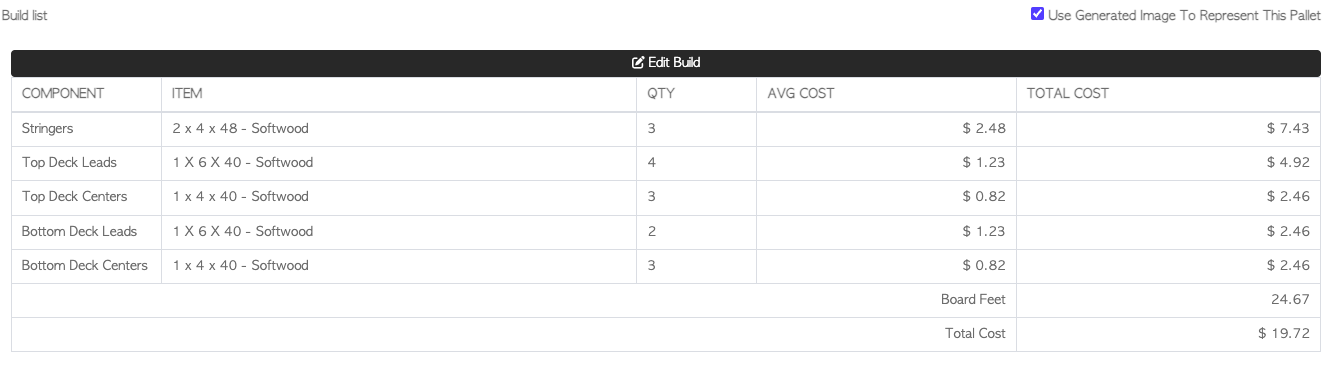This screenshot has height=369, width=1335.
Task: Click the Total Cost value $ 19.72
Action: tap(1284, 334)
